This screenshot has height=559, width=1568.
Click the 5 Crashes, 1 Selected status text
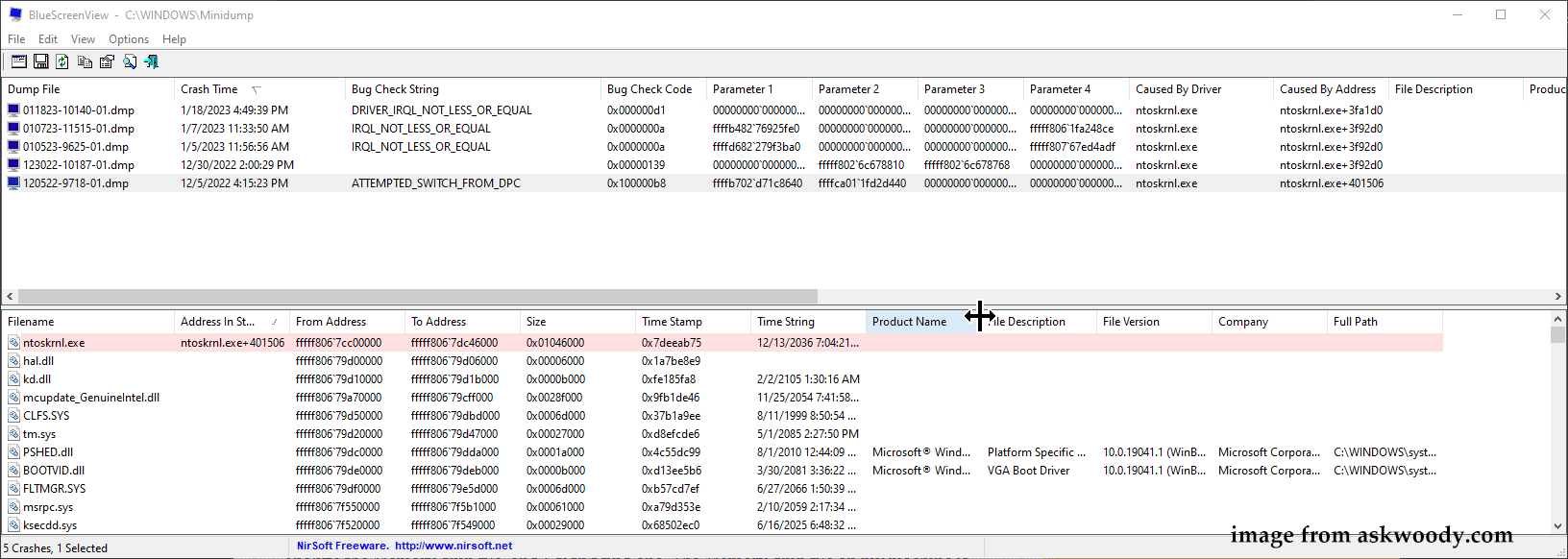(55, 548)
